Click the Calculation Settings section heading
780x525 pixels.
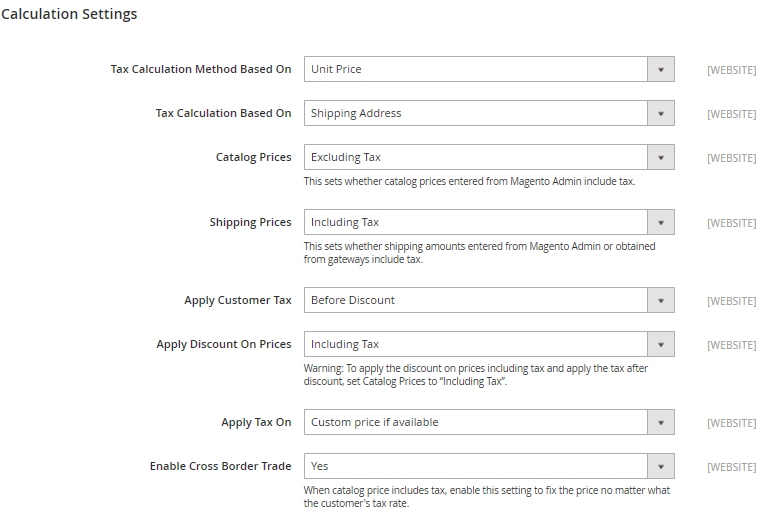pos(69,14)
